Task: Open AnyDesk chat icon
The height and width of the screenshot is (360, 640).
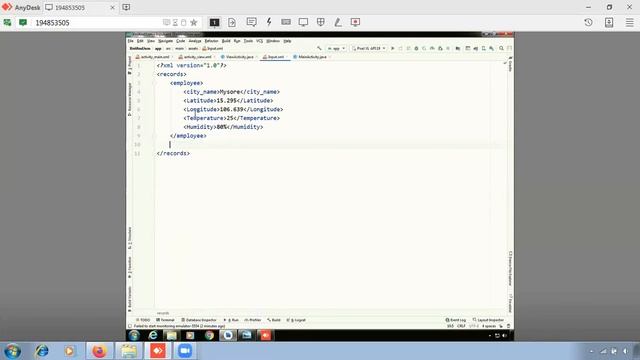Action: [251, 22]
